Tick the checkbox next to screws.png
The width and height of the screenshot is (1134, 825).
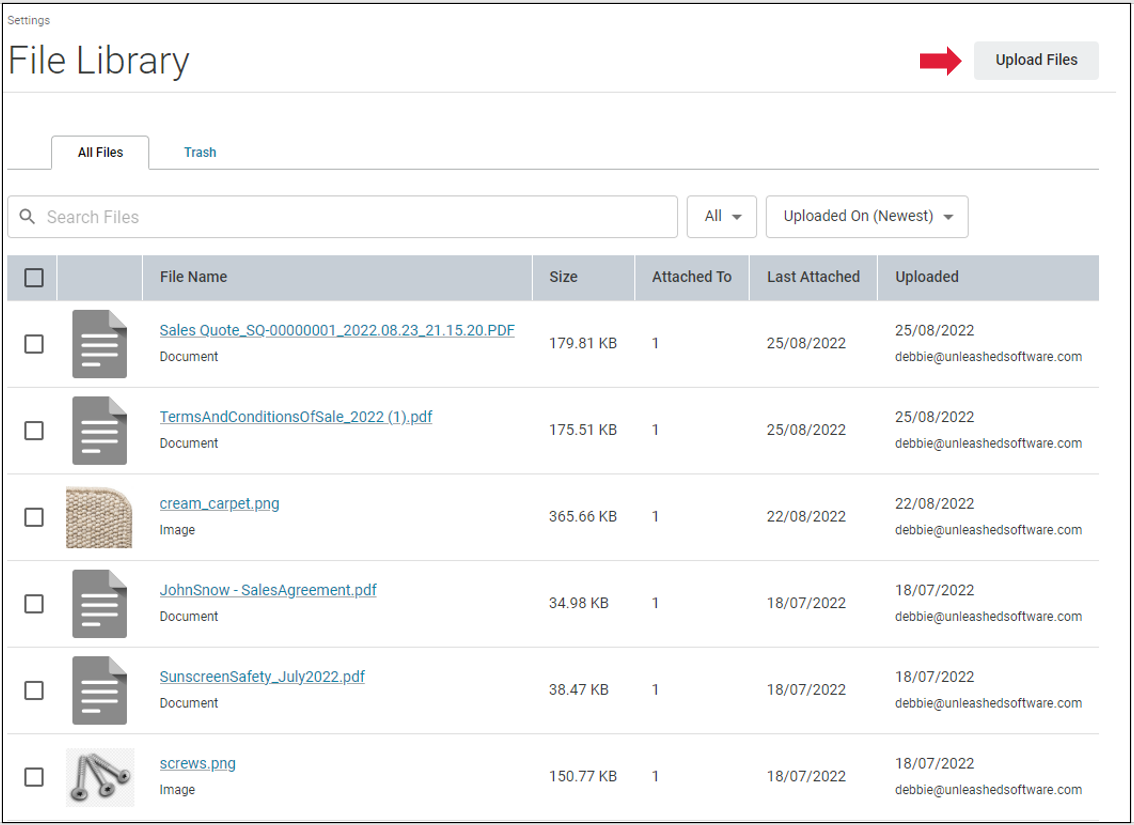pos(32,776)
